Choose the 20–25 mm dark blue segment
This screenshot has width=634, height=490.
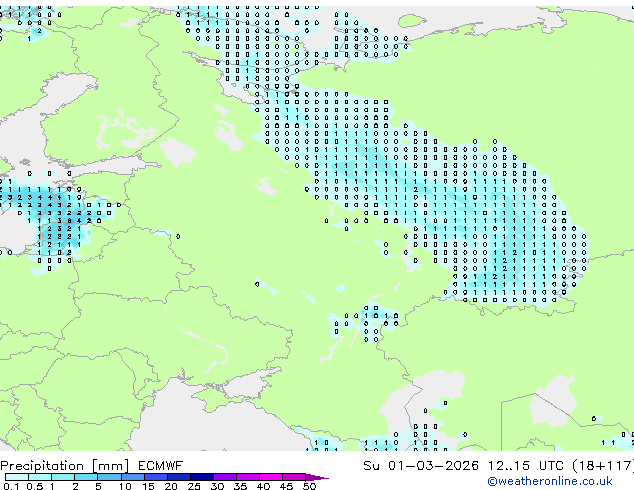click(x=179, y=477)
